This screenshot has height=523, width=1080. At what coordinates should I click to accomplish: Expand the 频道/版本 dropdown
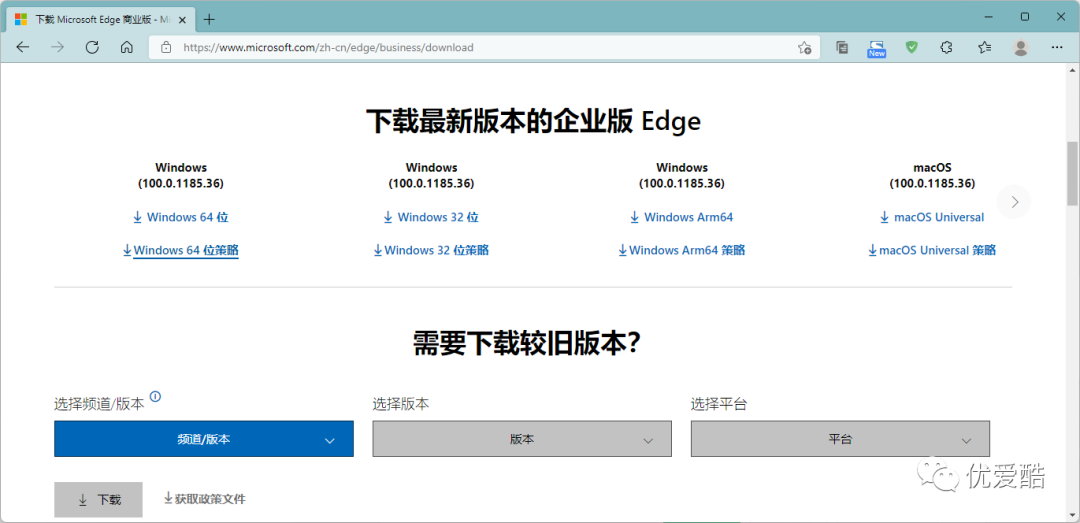204,439
